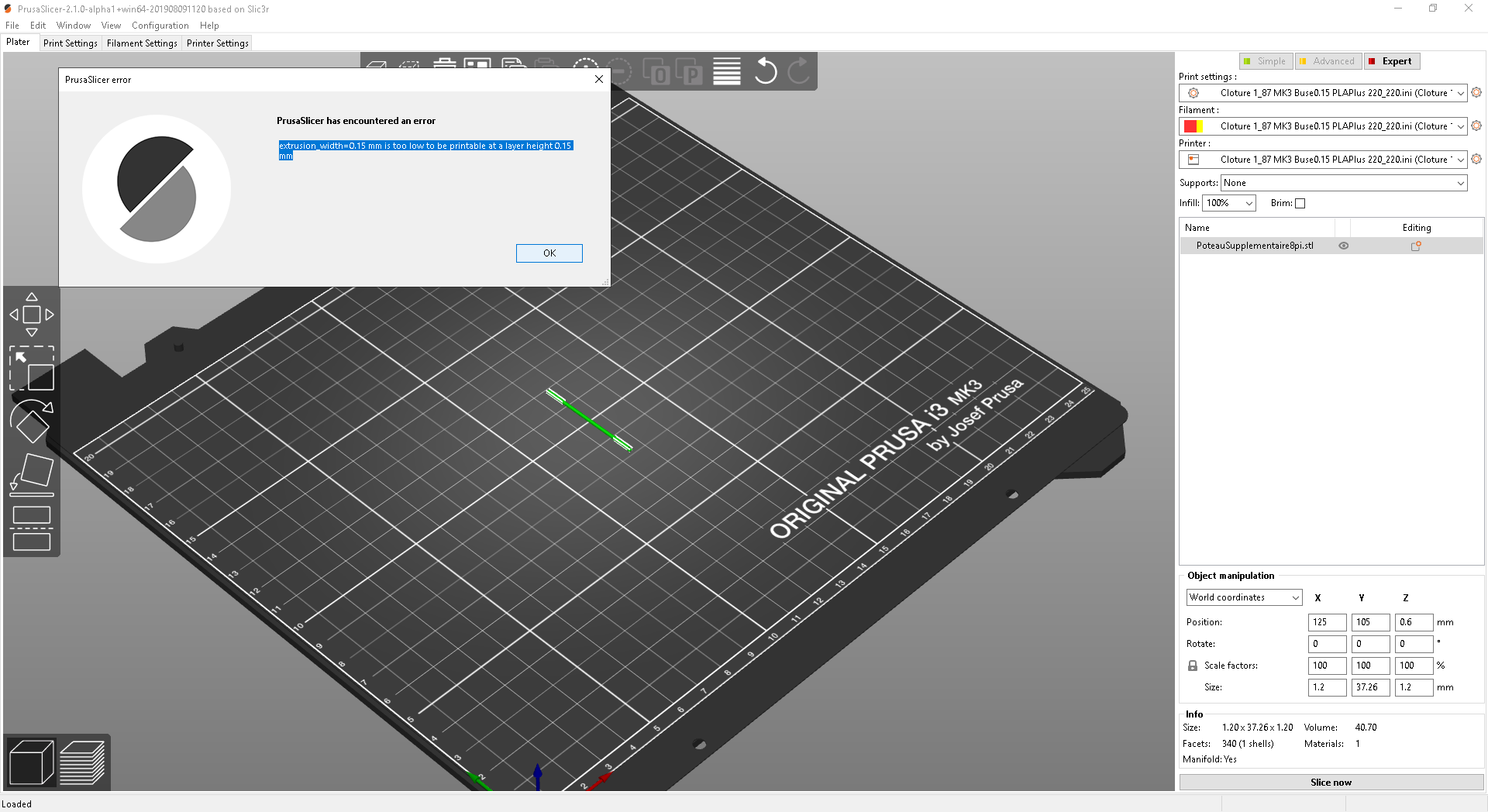This screenshot has height=812, width=1488.
Task: Toggle the scale factors lock icon
Action: click(1193, 666)
